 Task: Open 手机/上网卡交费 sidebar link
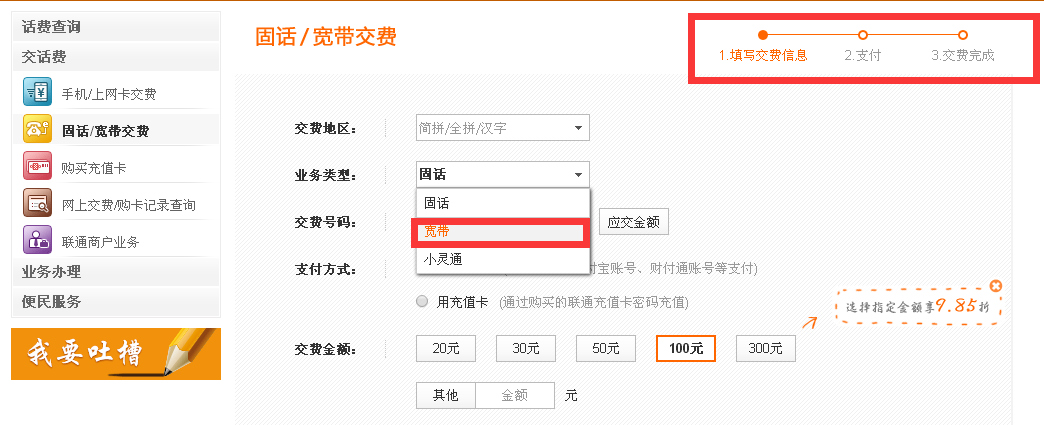pyautogui.click(x=109, y=95)
